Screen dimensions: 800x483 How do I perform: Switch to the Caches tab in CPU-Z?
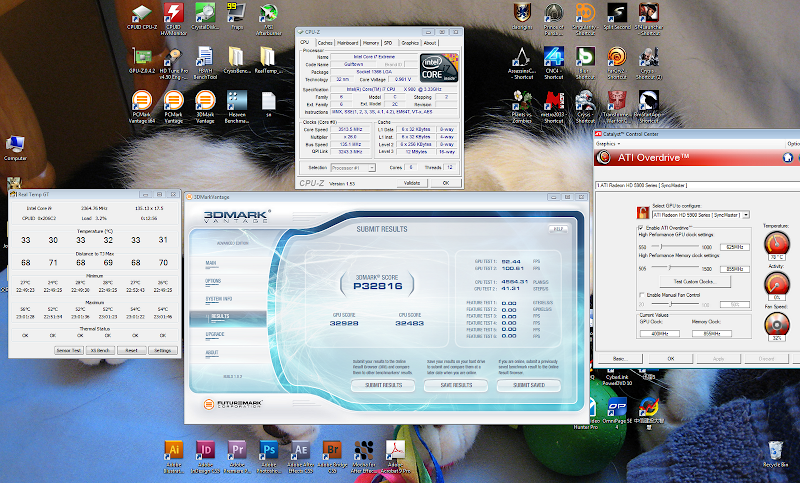tap(325, 43)
